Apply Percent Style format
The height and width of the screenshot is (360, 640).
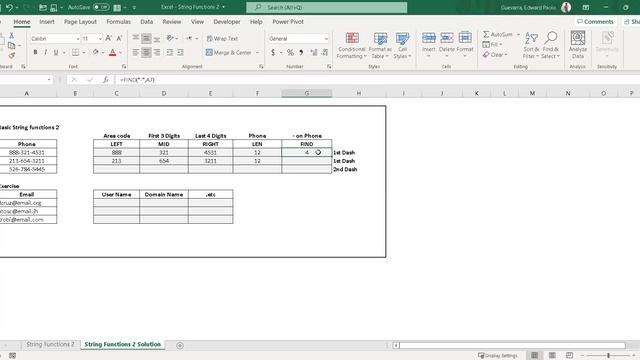pos(290,52)
